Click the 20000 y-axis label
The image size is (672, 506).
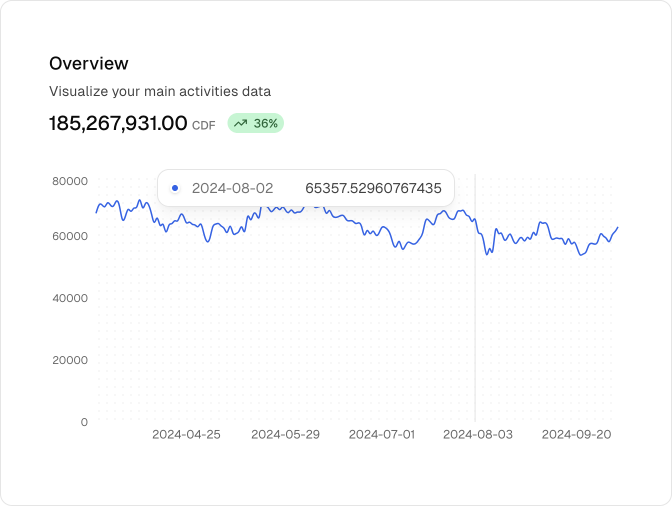(x=70, y=360)
